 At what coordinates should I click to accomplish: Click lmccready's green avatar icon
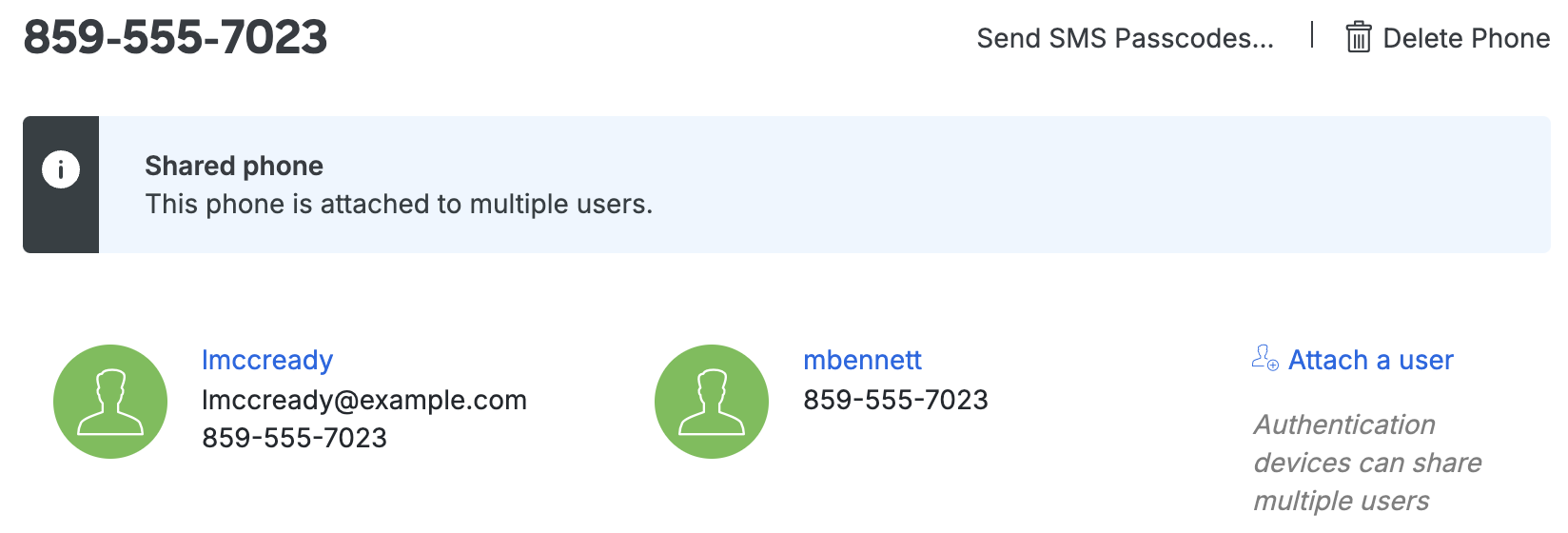tap(110, 402)
